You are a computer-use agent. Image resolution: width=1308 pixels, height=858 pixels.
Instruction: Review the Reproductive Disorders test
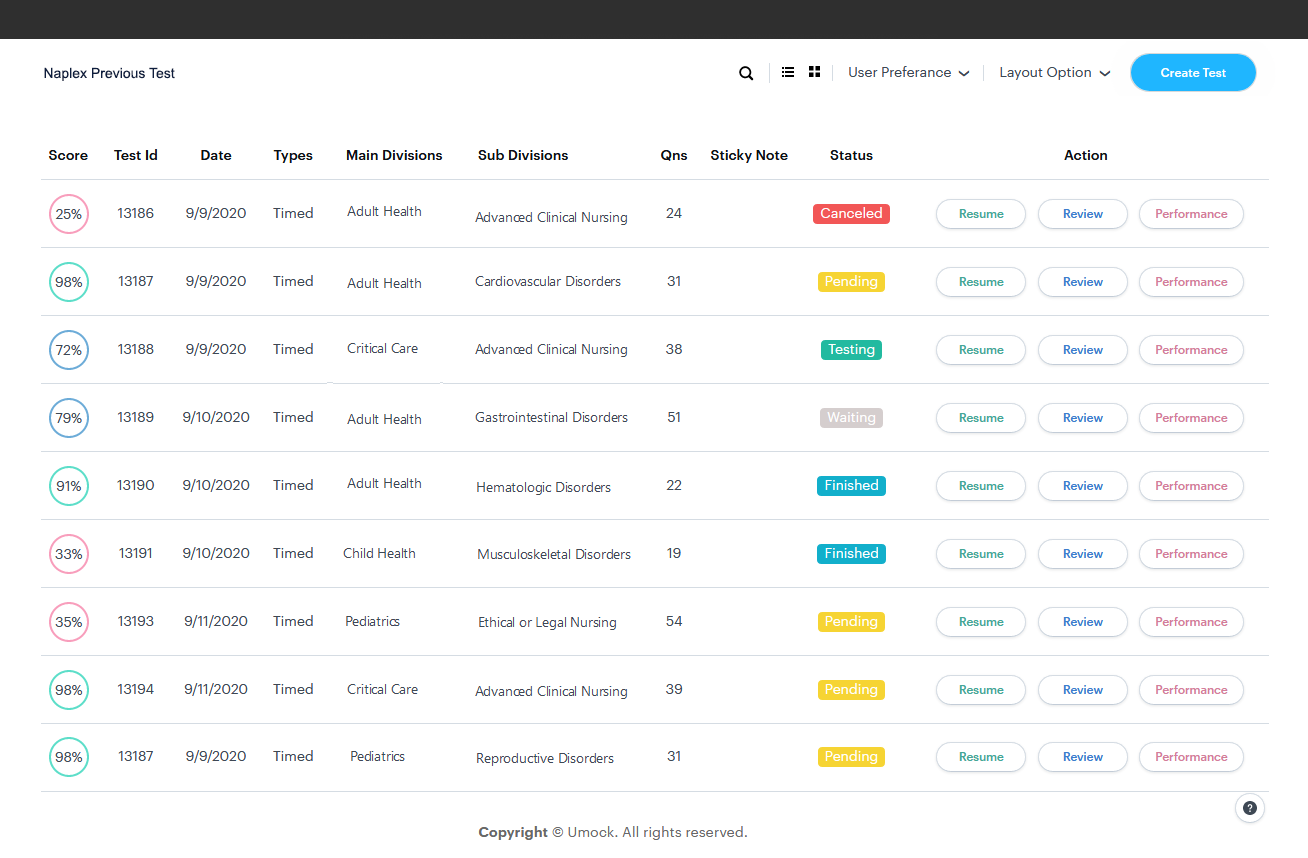point(1083,757)
